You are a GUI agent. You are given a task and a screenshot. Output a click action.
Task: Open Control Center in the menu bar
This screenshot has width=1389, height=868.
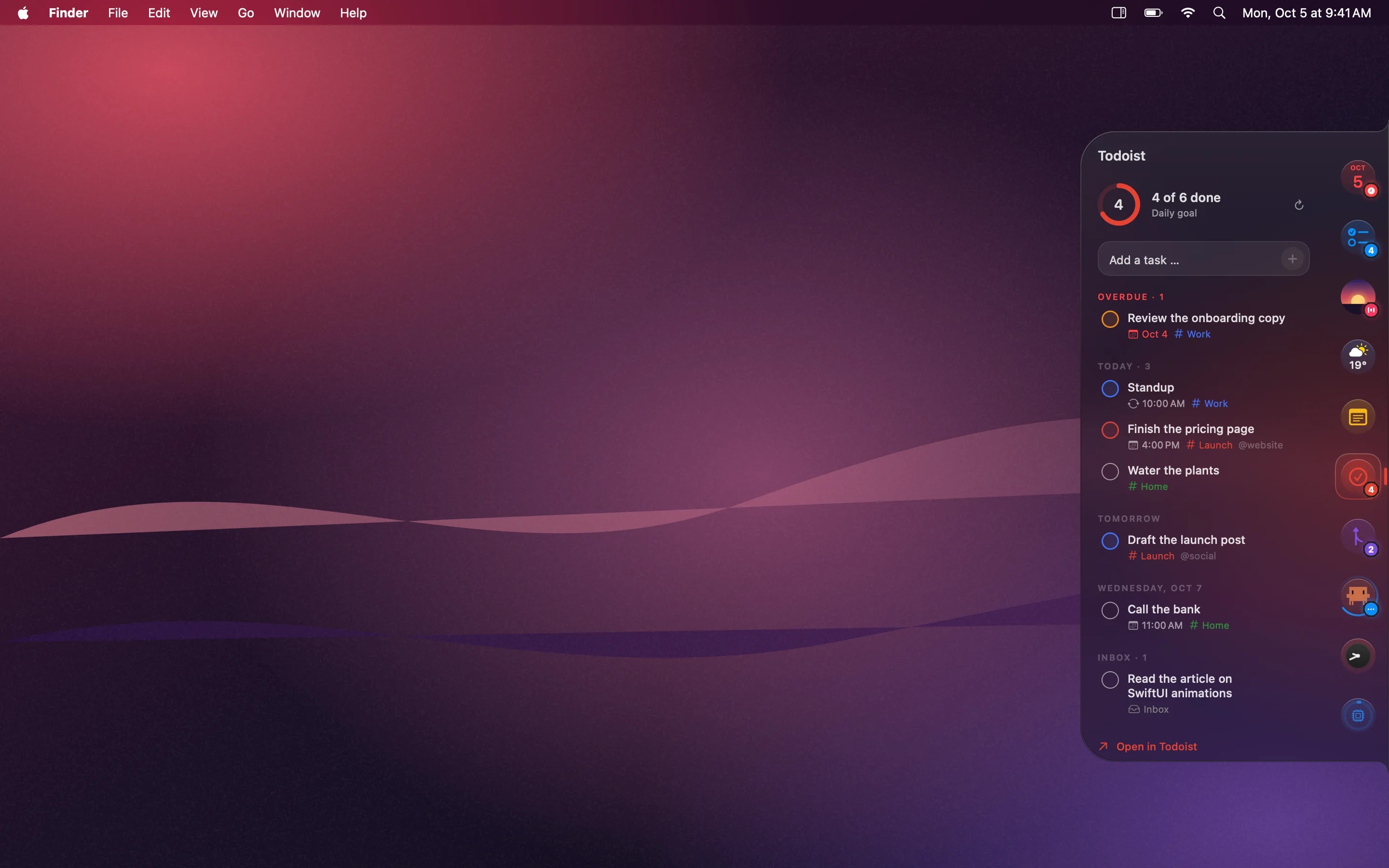(x=1118, y=13)
